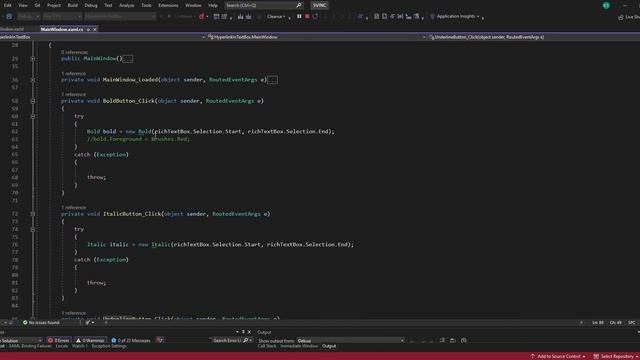Click the 0 Warnings filter toggle
This screenshot has height=360, width=640.
click(x=90, y=340)
